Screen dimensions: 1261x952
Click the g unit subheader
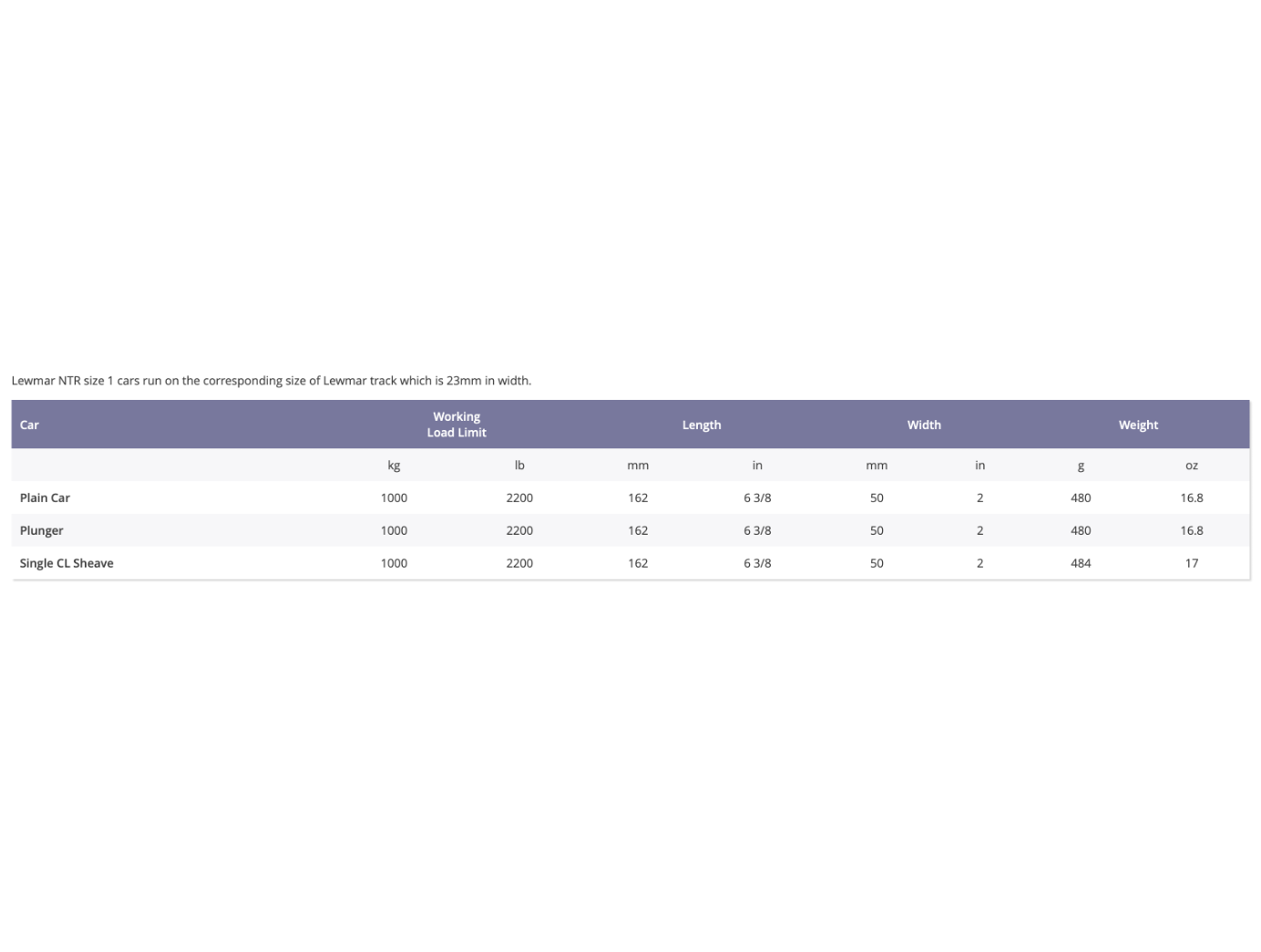(1081, 465)
